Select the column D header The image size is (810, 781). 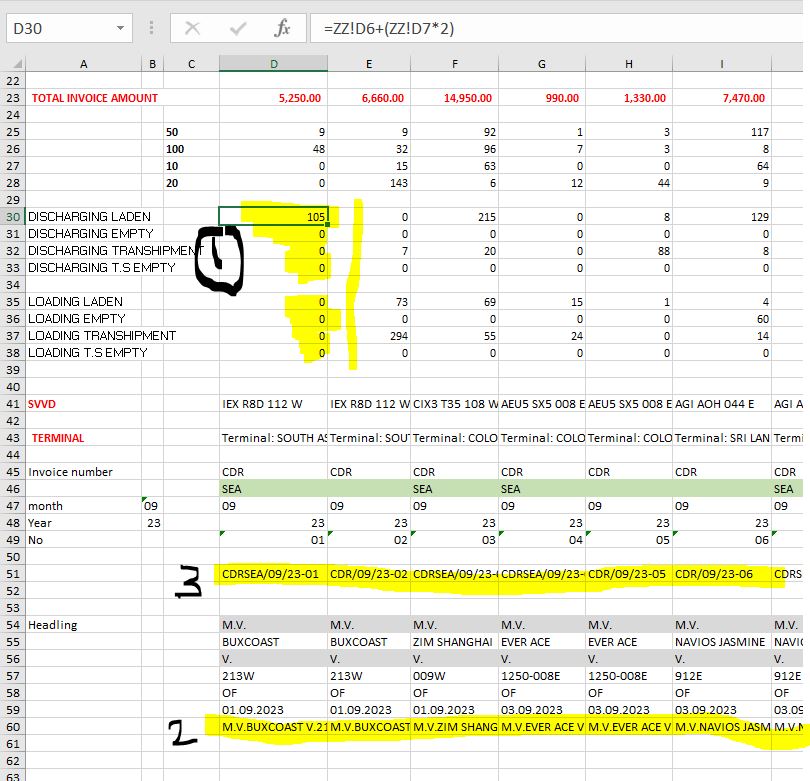coord(273,64)
